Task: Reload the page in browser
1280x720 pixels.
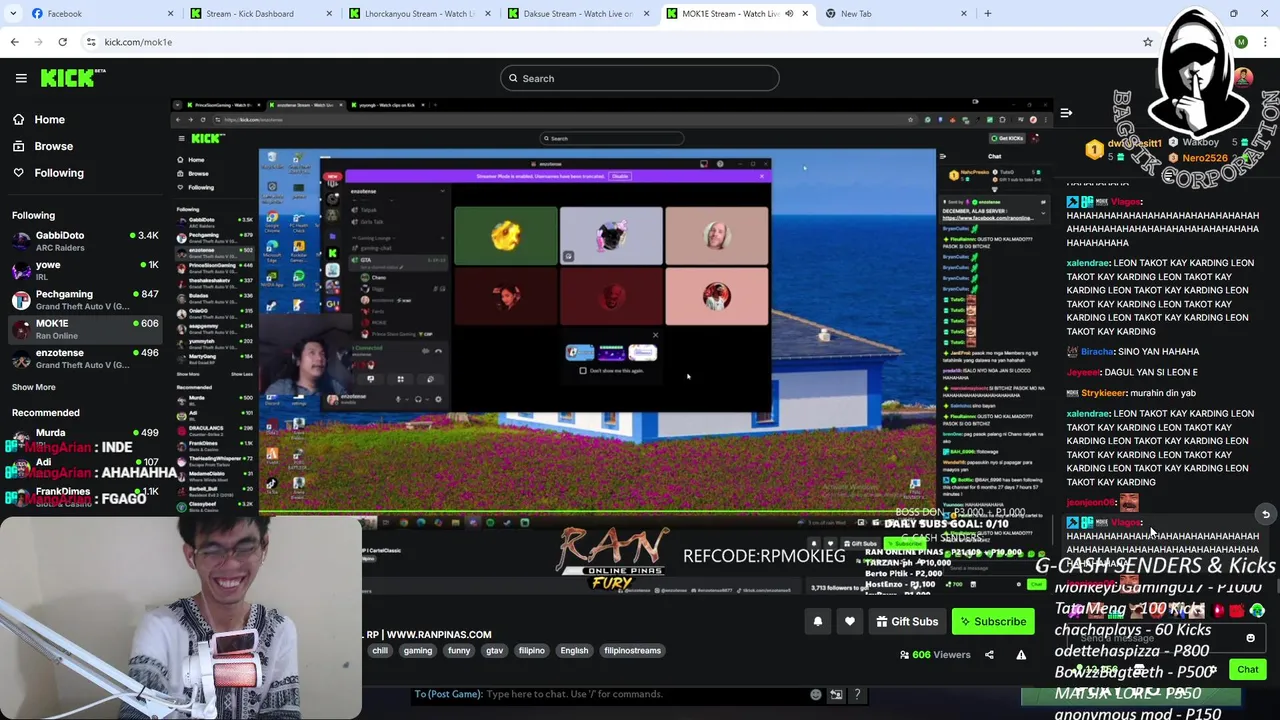Action: pyautogui.click(x=62, y=42)
